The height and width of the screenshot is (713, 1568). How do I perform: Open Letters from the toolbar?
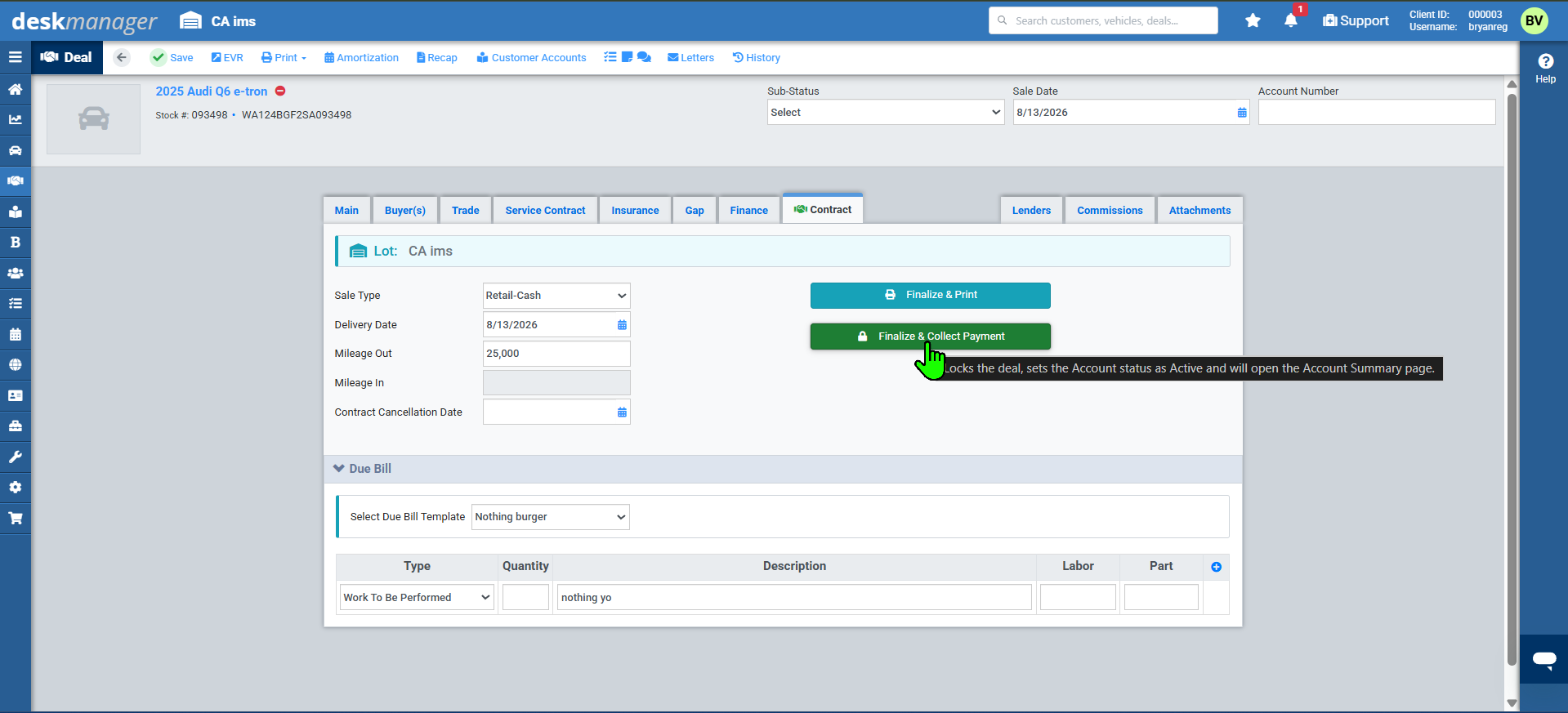point(690,57)
